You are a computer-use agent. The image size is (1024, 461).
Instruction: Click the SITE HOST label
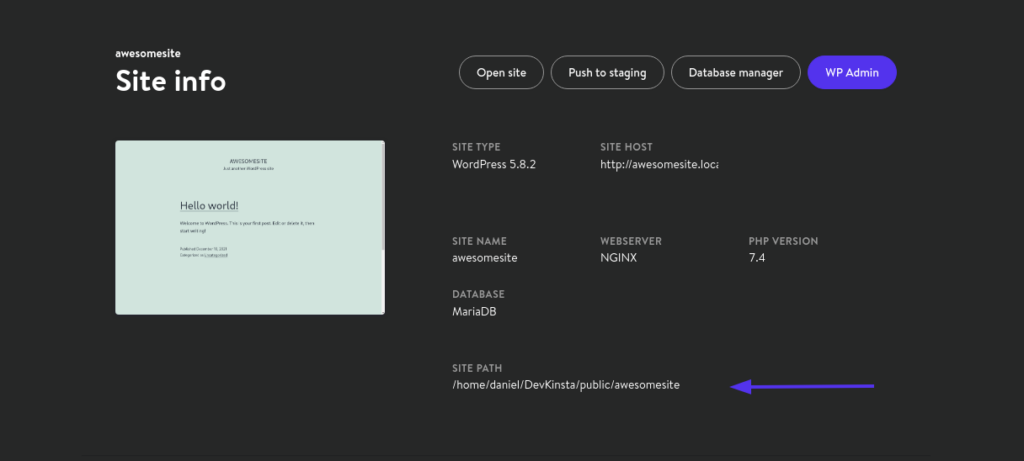(626, 148)
